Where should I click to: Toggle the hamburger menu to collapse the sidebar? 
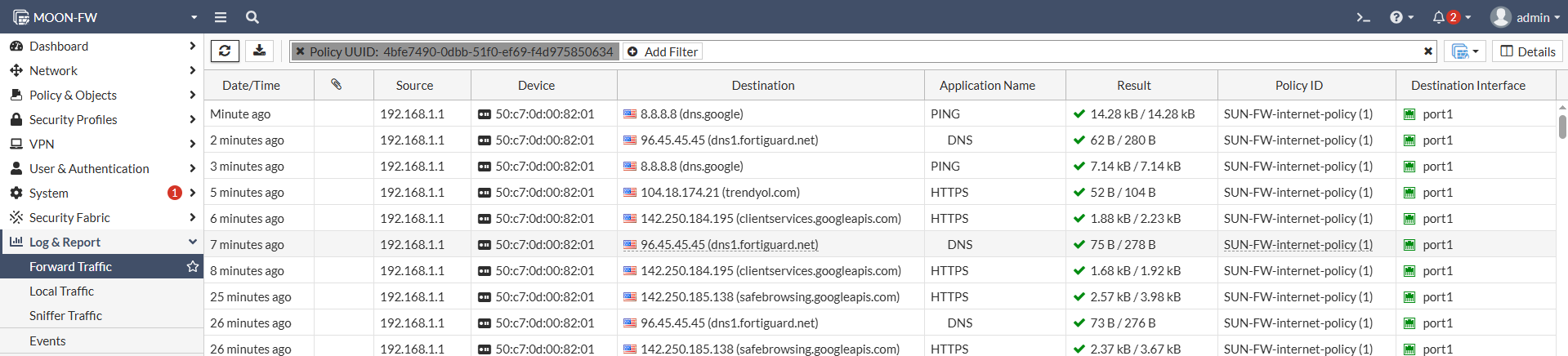(221, 17)
